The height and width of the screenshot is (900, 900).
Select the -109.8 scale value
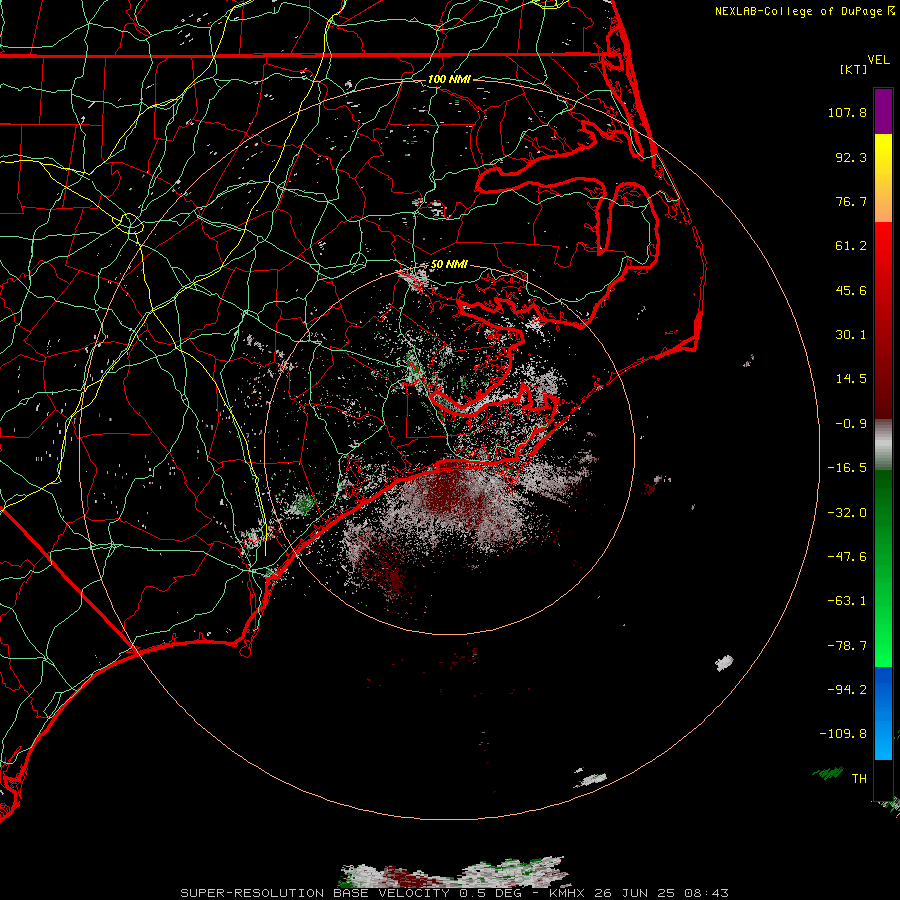(843, 734)
